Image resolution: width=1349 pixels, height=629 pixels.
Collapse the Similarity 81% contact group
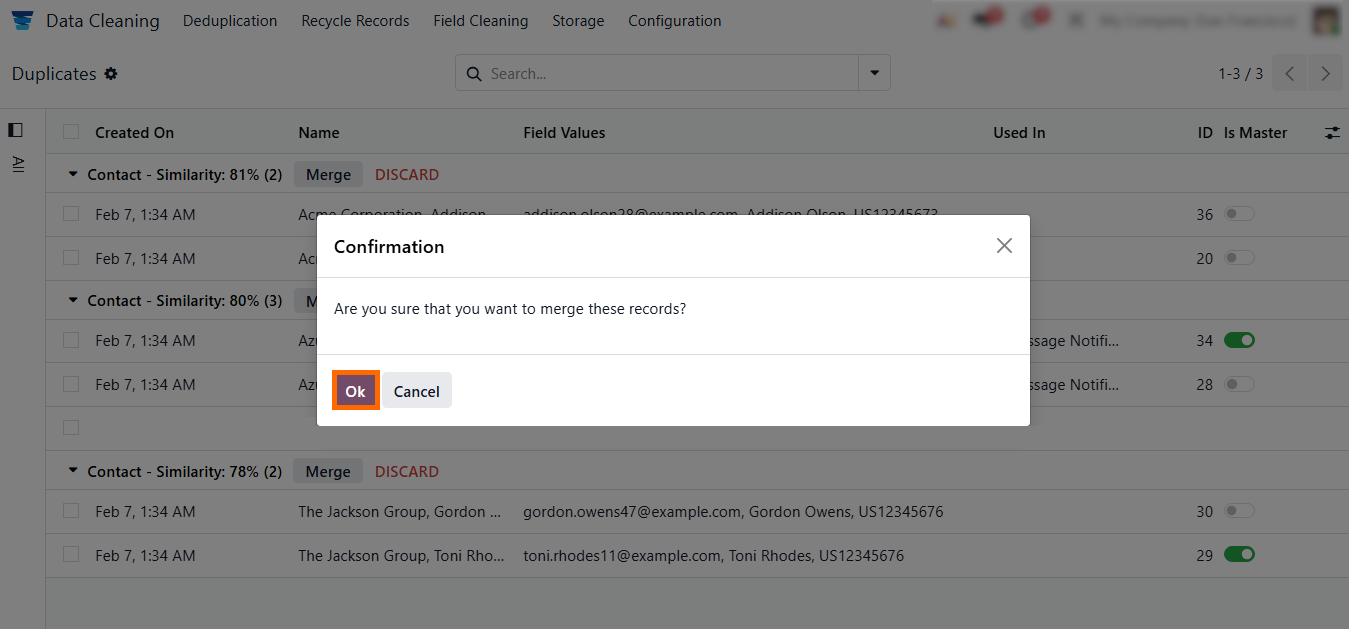(x=73, y=174)
